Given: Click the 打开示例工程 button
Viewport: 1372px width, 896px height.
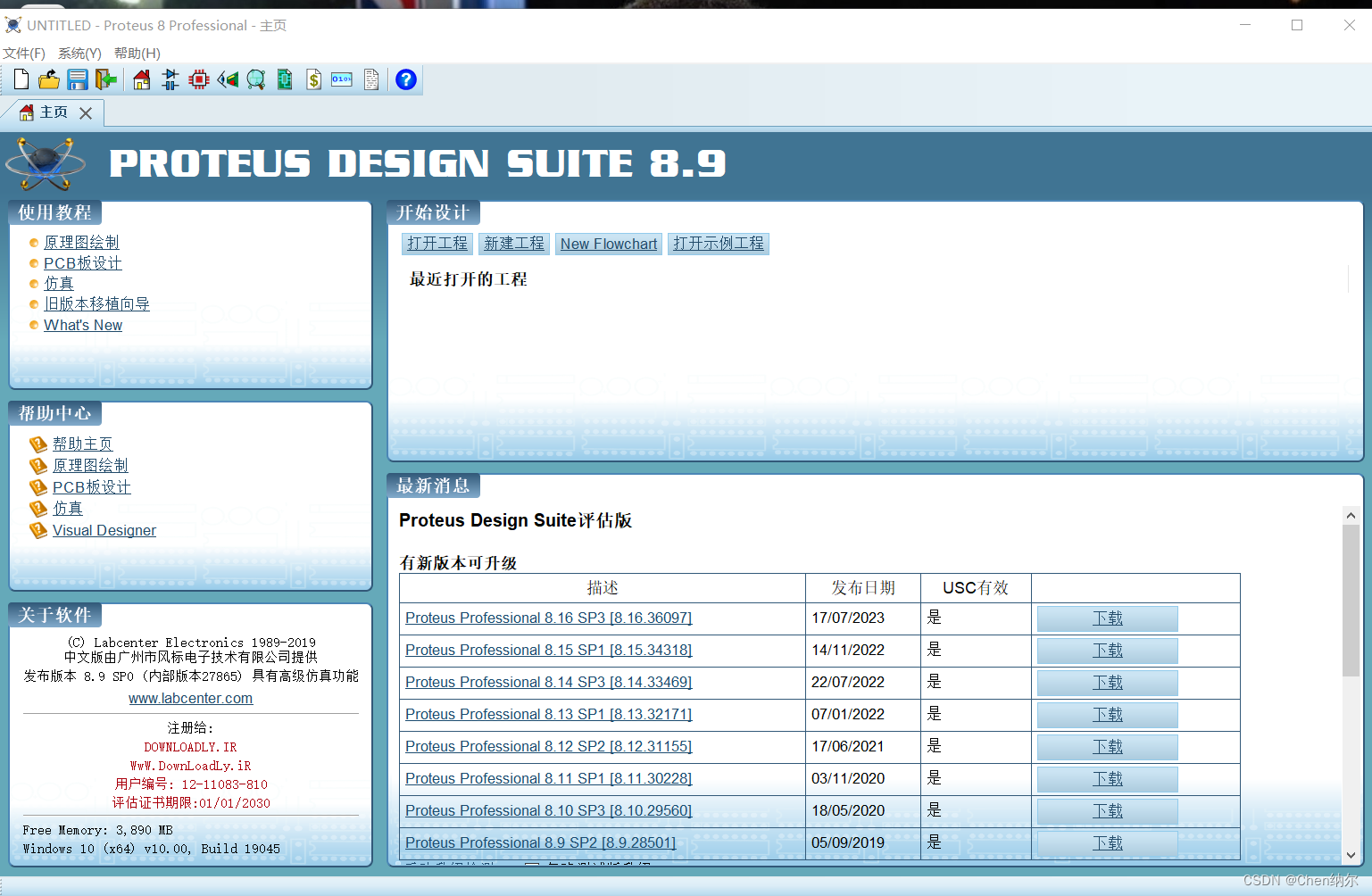Looking at the screenshot, I should click(x=719, y=244).
